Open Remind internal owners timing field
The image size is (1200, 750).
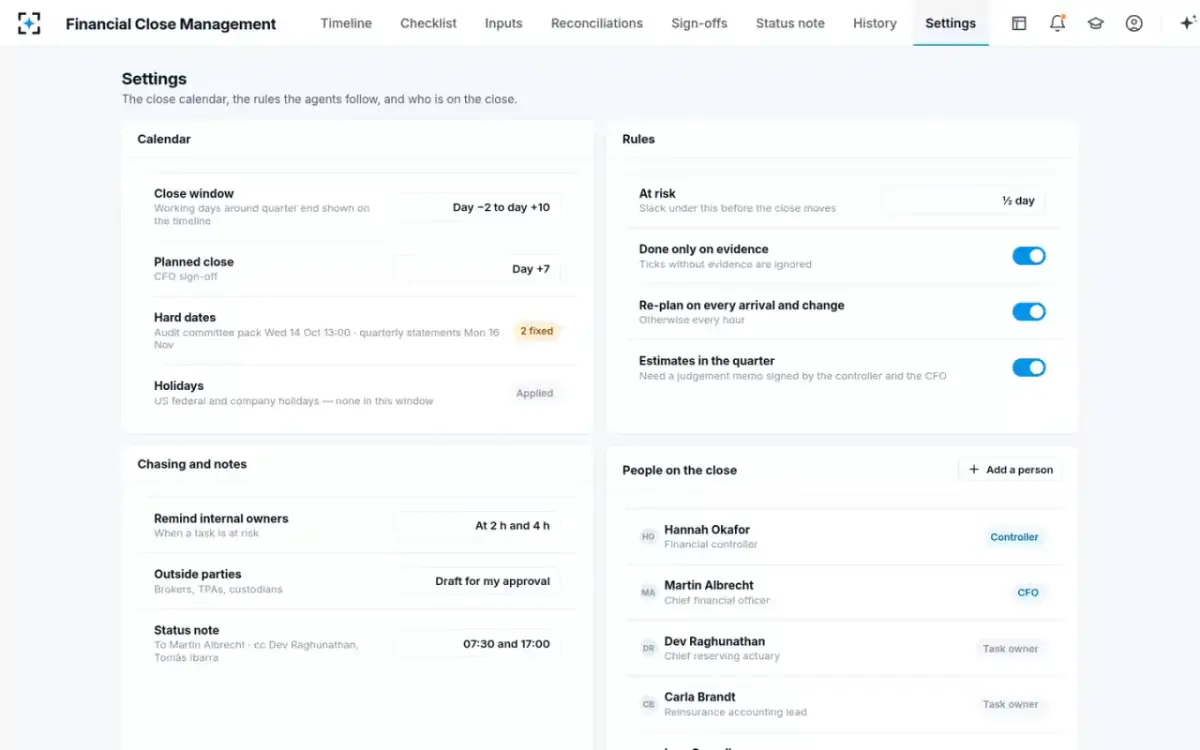click(x=479, y=525)
